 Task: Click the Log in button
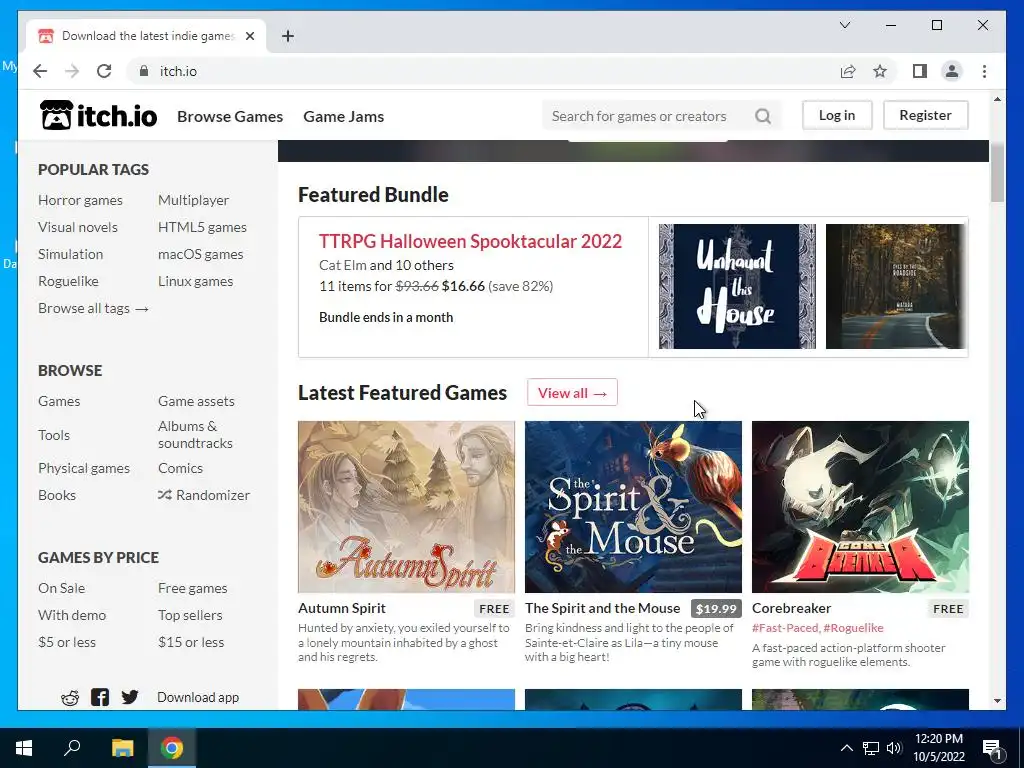[x=837, y=115]
